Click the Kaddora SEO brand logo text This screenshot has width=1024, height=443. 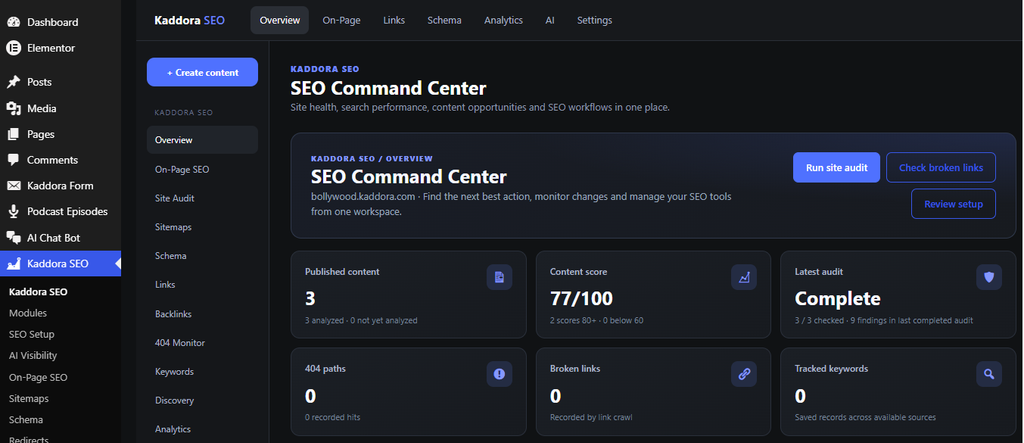coord(189,20)
